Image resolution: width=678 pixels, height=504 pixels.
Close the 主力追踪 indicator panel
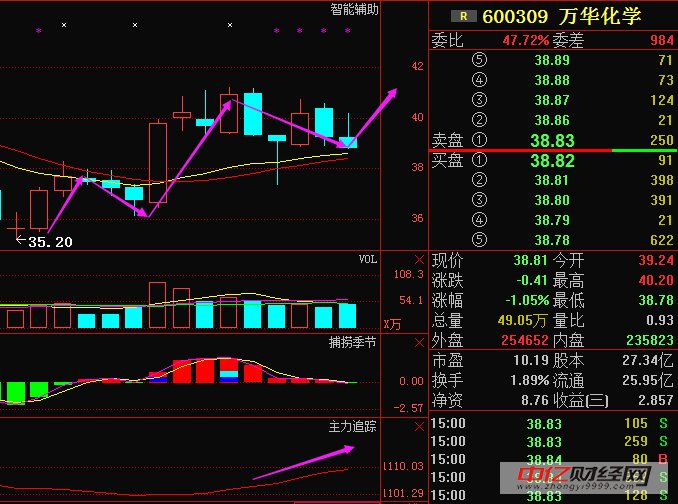417,426
